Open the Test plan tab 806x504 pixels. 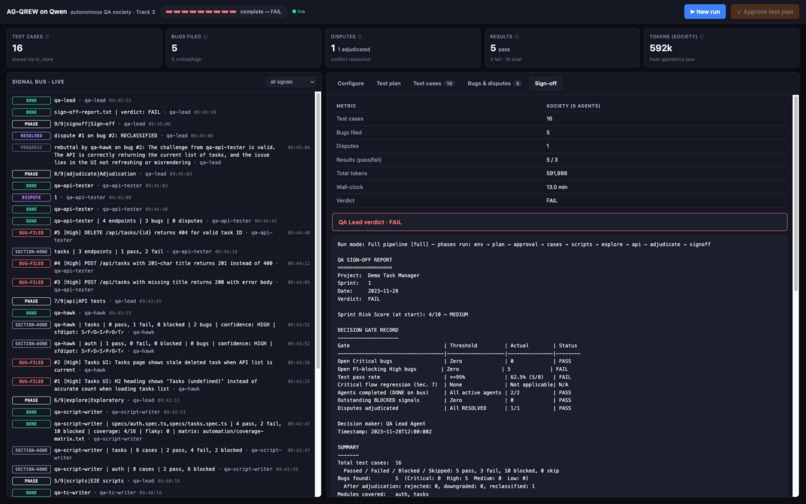pyautogui.click(x=388, y=83)
